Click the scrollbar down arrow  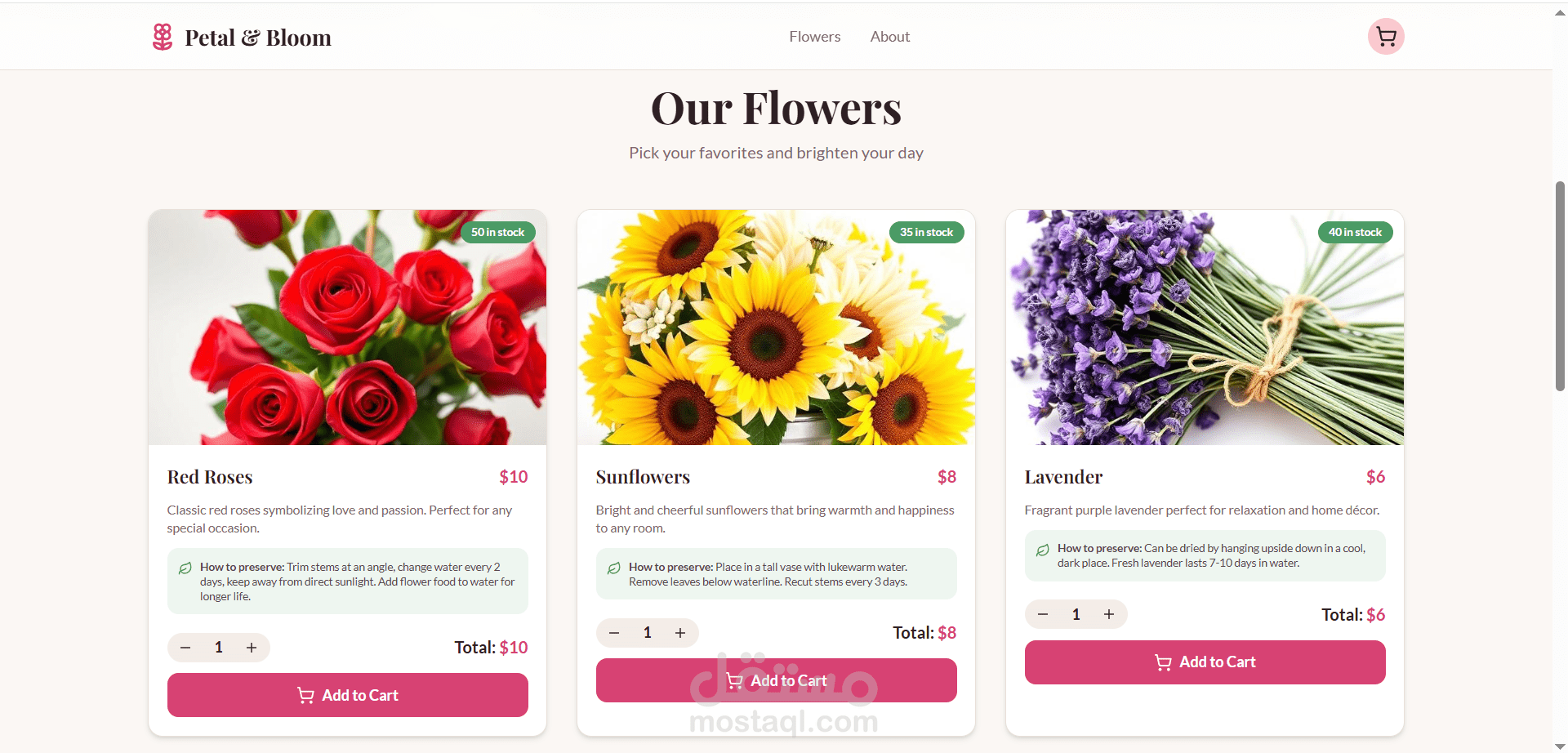point(1560,746)
